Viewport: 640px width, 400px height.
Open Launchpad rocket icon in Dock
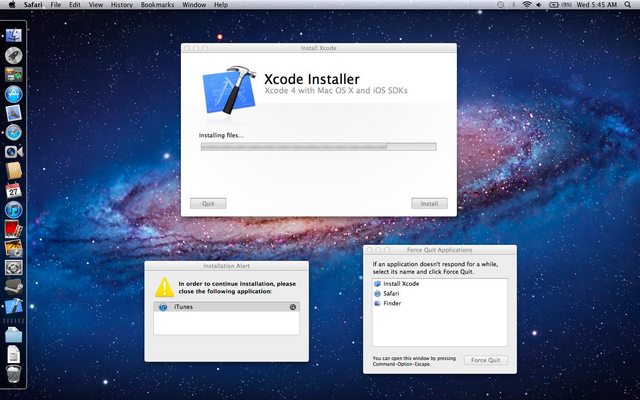tap(13, 55)
